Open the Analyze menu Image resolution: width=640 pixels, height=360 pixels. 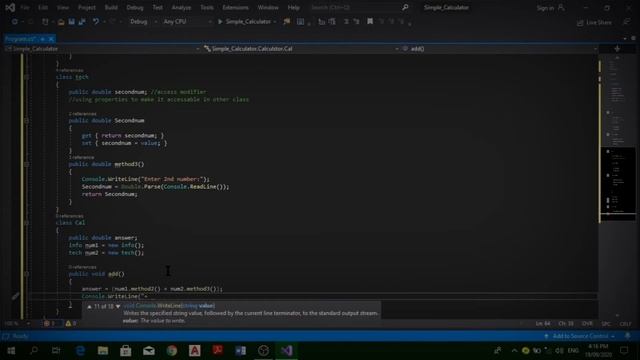point(181,7)
